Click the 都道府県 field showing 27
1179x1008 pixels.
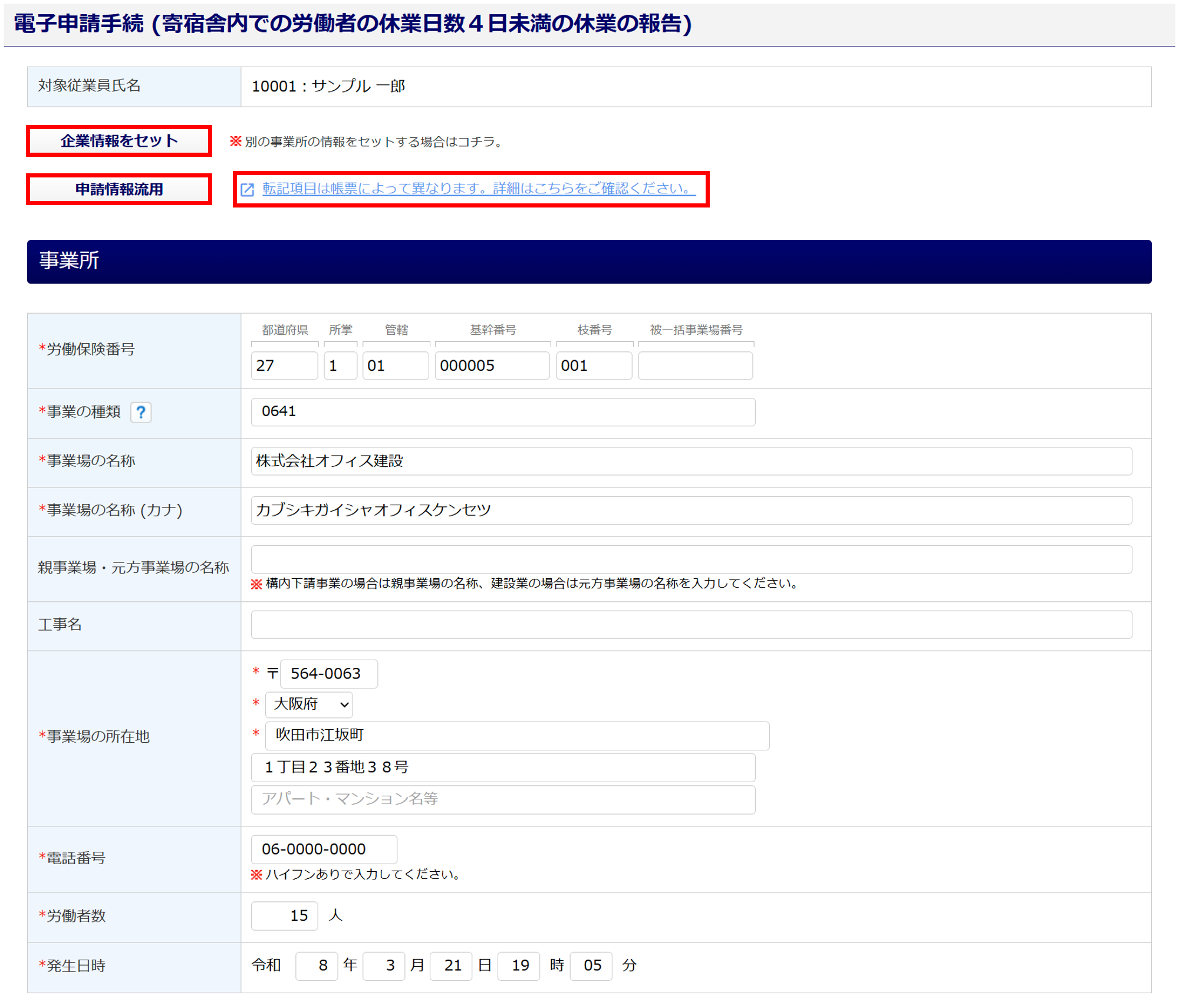click(284, 365)
